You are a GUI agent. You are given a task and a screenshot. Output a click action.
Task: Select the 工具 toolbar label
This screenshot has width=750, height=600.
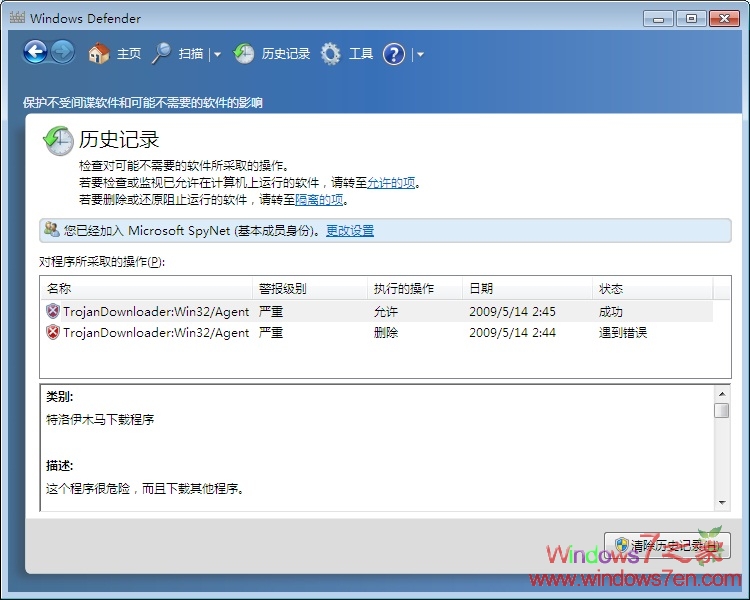click(361, 54)
